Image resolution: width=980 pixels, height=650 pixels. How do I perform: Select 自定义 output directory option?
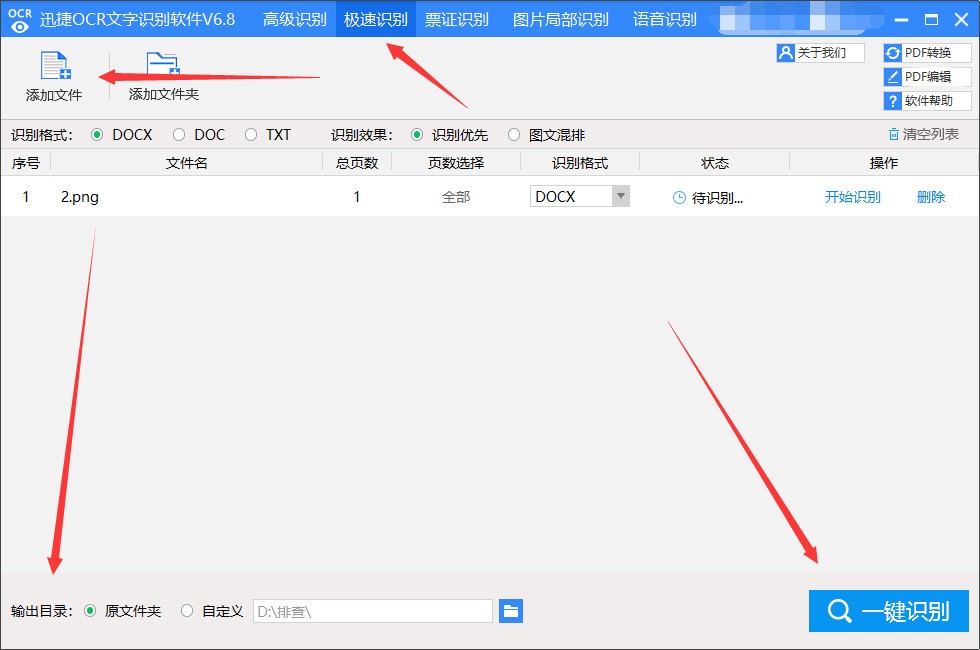tap(187, 611)
